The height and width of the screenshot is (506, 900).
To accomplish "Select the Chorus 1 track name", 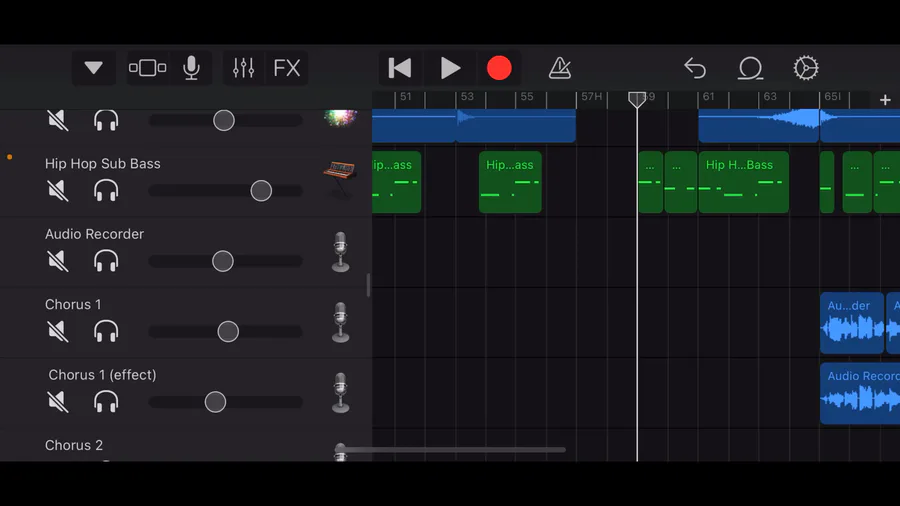I will (x=73, y=304).
